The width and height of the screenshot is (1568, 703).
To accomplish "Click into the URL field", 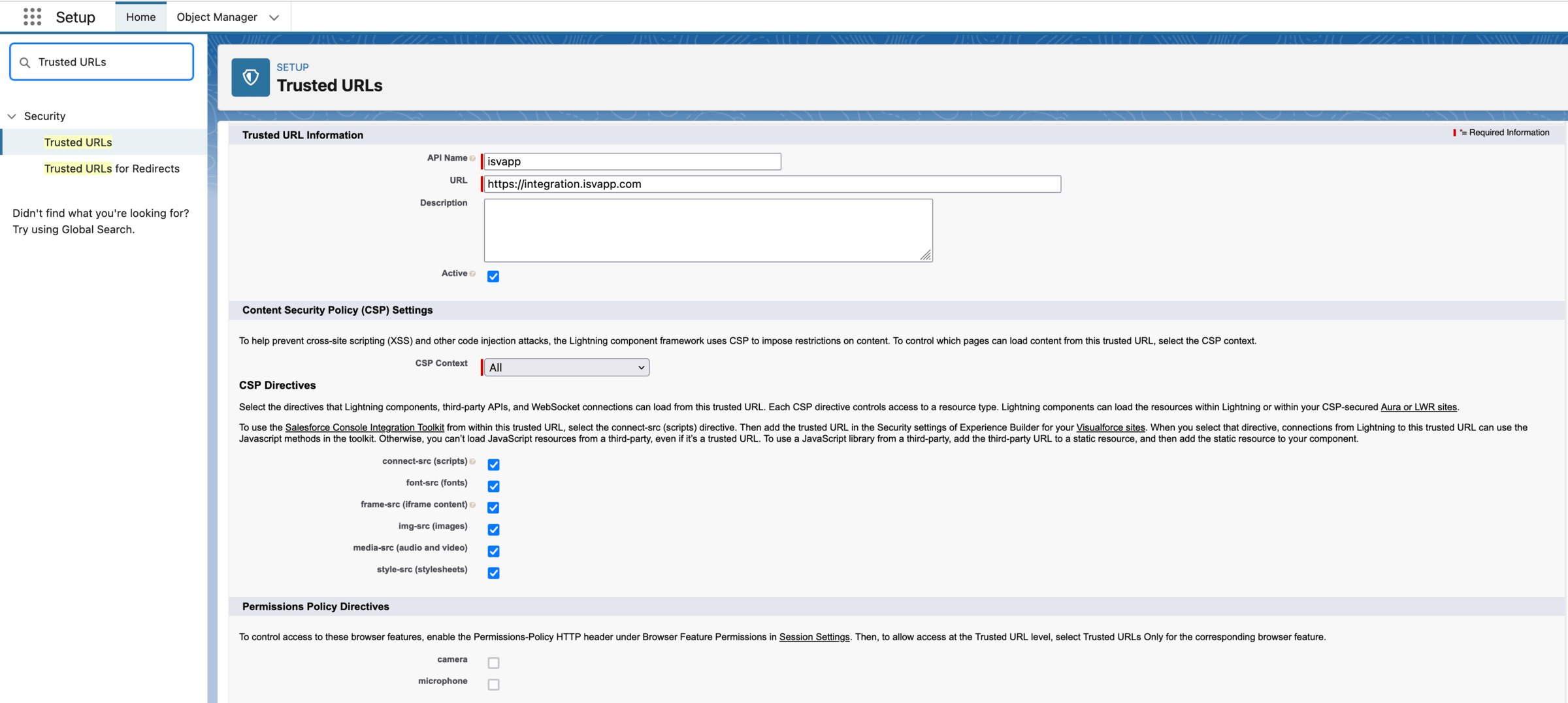I will tap(772, 184).
